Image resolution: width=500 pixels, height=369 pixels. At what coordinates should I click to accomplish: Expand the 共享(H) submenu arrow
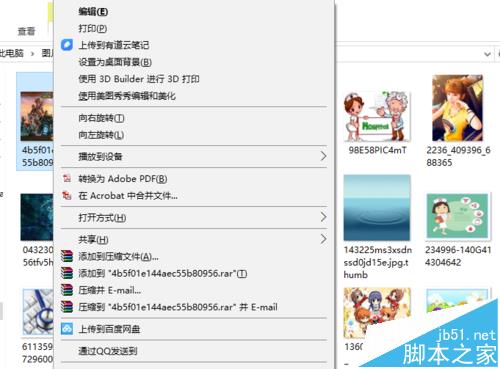(x=323, y=239)
